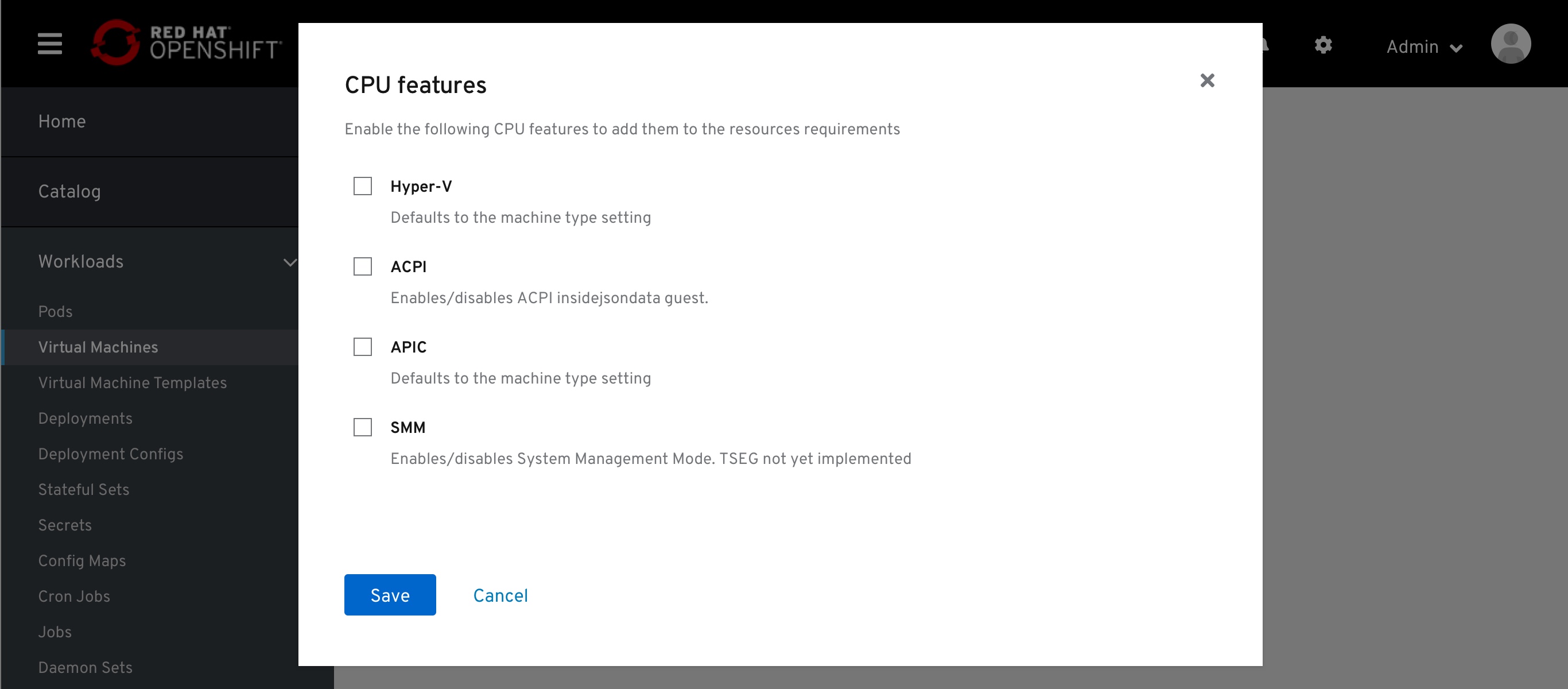The height and width of the screenshot is (689, 1568).
Task: Enable the ACPI CPU feature checkbox
Action: point(363,266)
